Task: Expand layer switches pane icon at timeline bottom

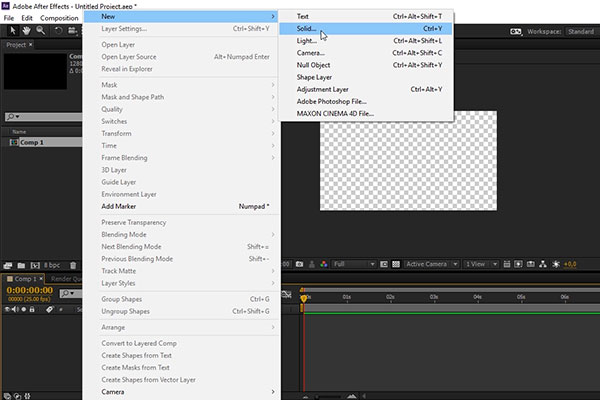Action: [7, 396]
